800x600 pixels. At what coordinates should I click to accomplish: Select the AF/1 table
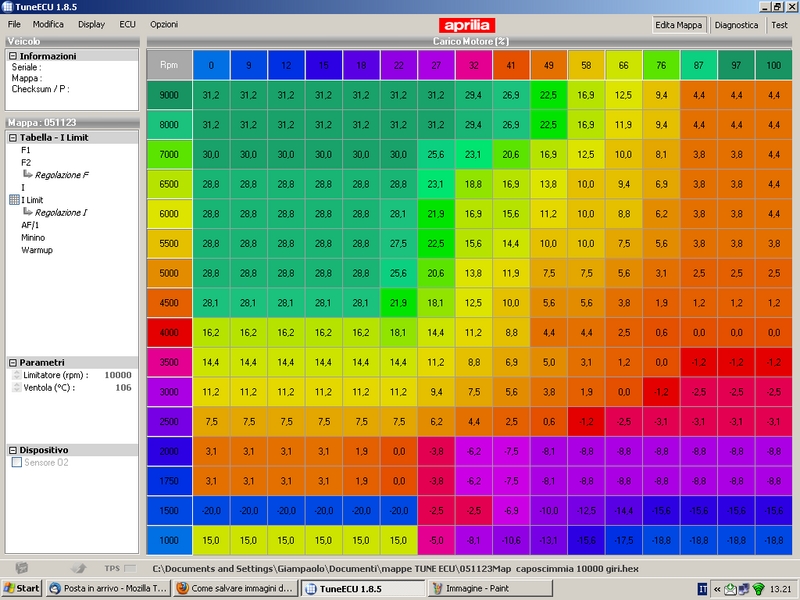click(x=30, y=225)
